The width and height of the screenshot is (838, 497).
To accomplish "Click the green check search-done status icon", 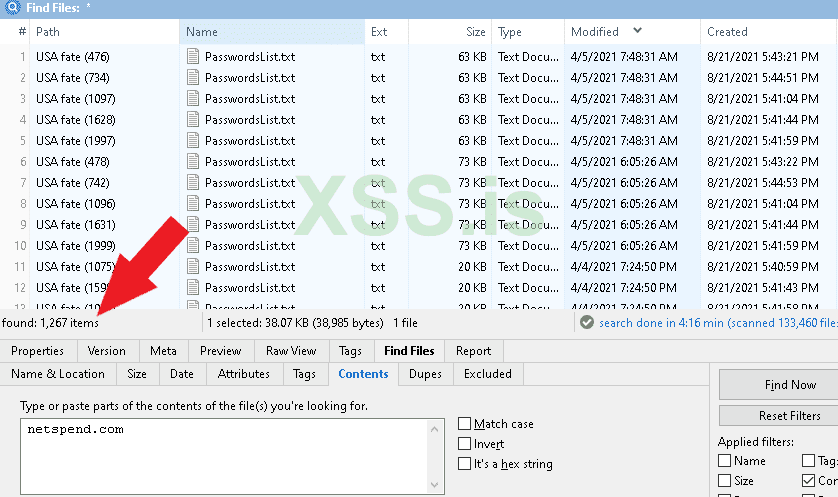I will (587, 322).
